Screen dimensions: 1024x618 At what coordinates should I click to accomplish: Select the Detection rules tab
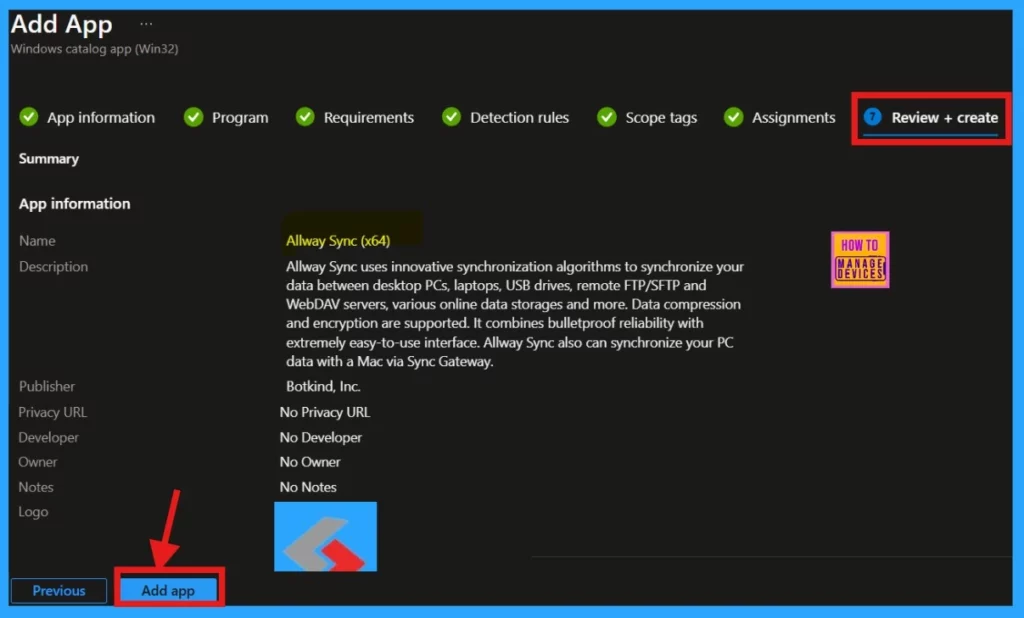point(519,118)
